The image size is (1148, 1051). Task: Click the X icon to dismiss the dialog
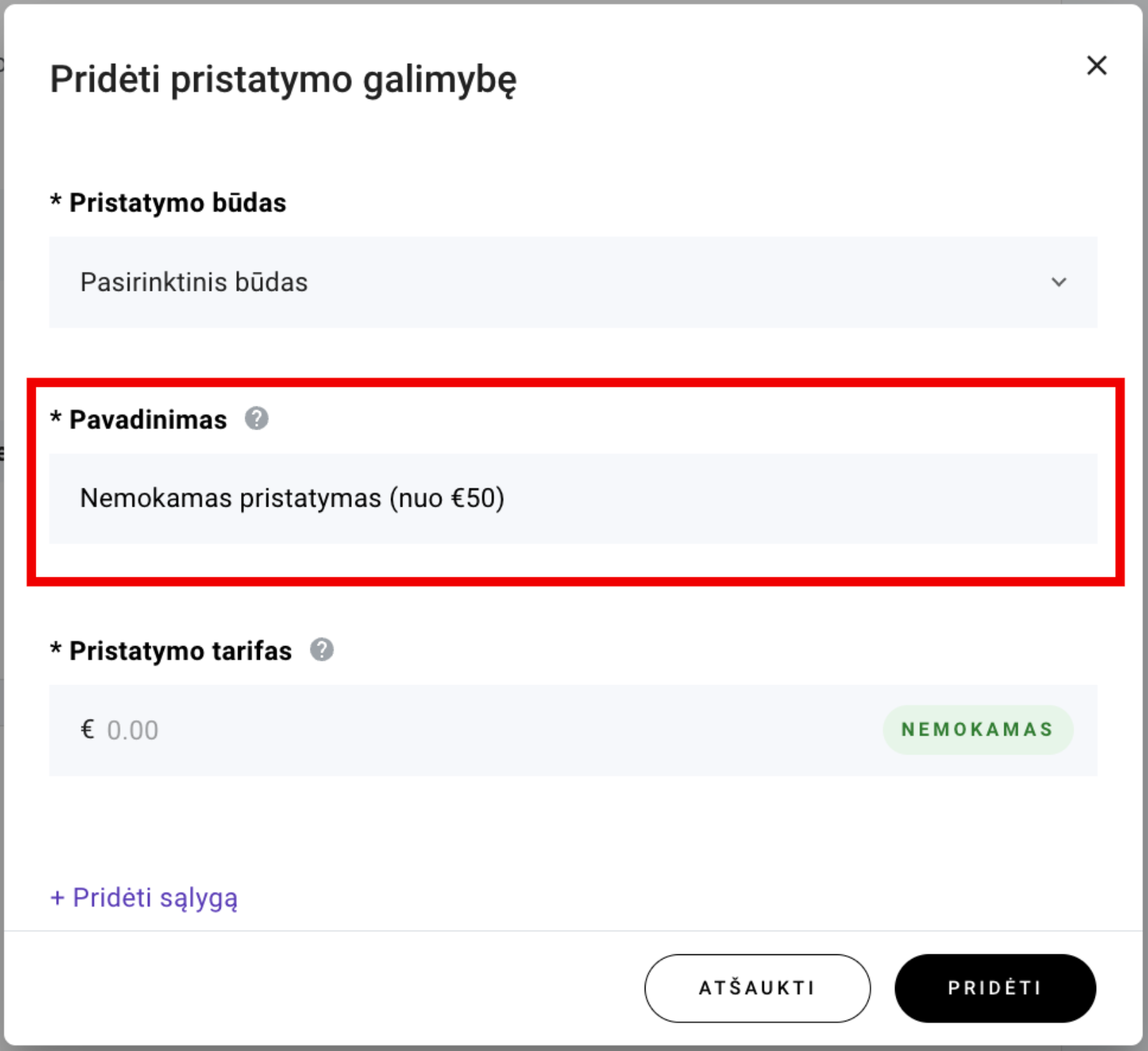click(x=1097, y=65)
